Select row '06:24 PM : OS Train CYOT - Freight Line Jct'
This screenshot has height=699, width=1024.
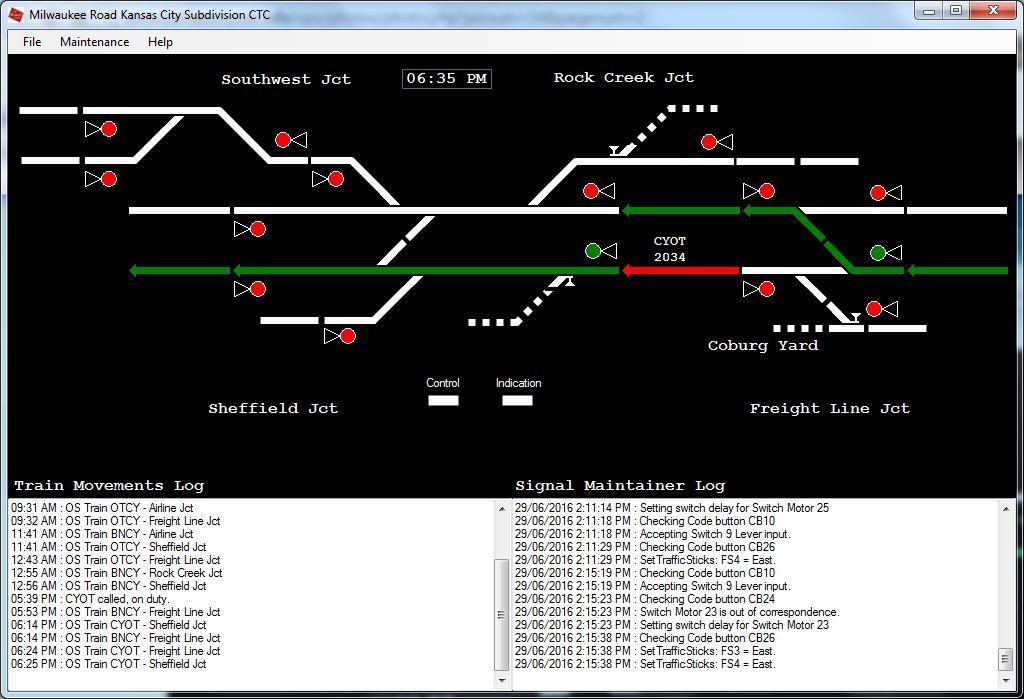click(116, 651)
